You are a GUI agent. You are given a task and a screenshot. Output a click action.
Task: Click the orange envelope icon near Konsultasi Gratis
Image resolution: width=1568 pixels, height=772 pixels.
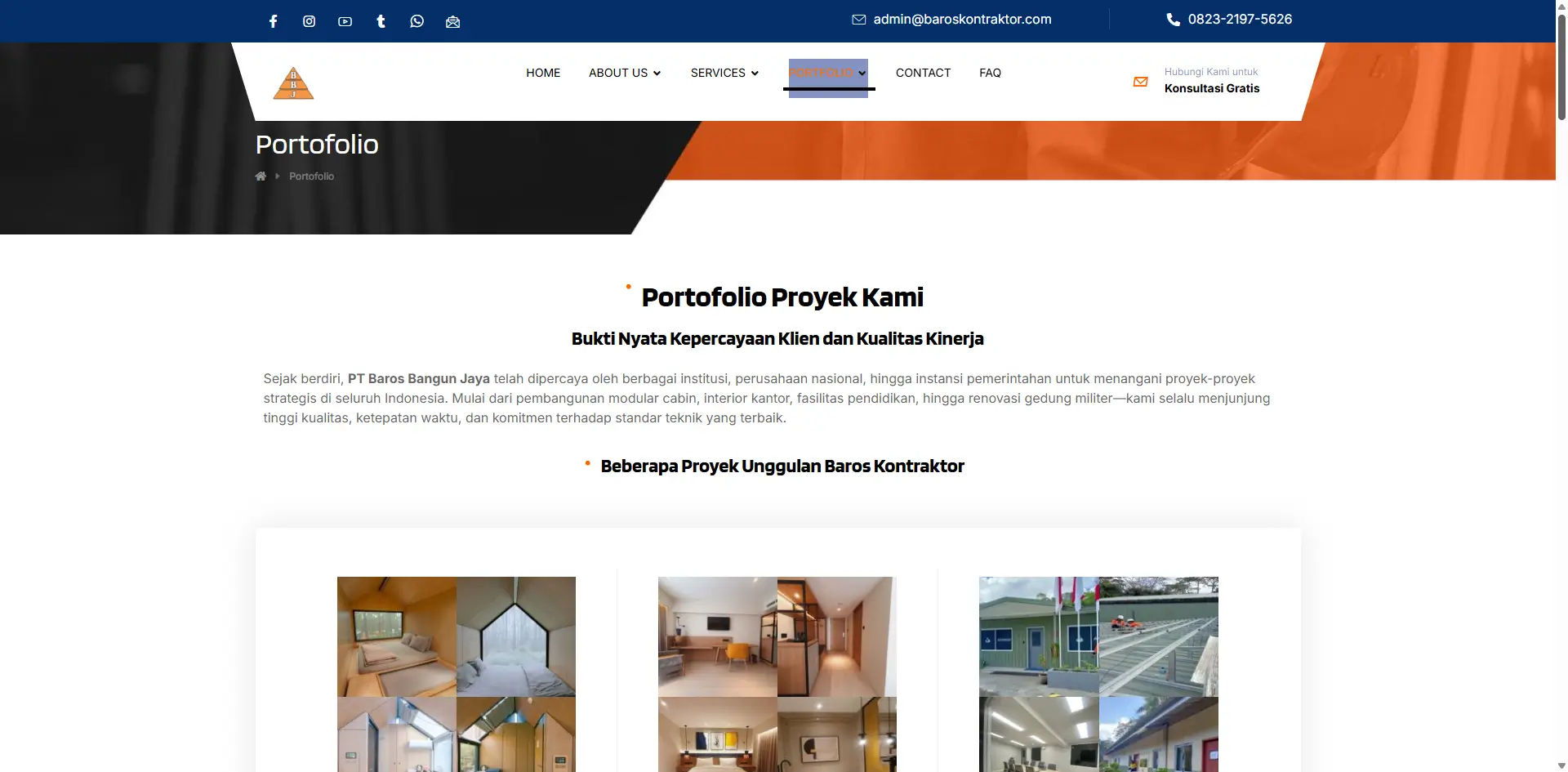1141,82
